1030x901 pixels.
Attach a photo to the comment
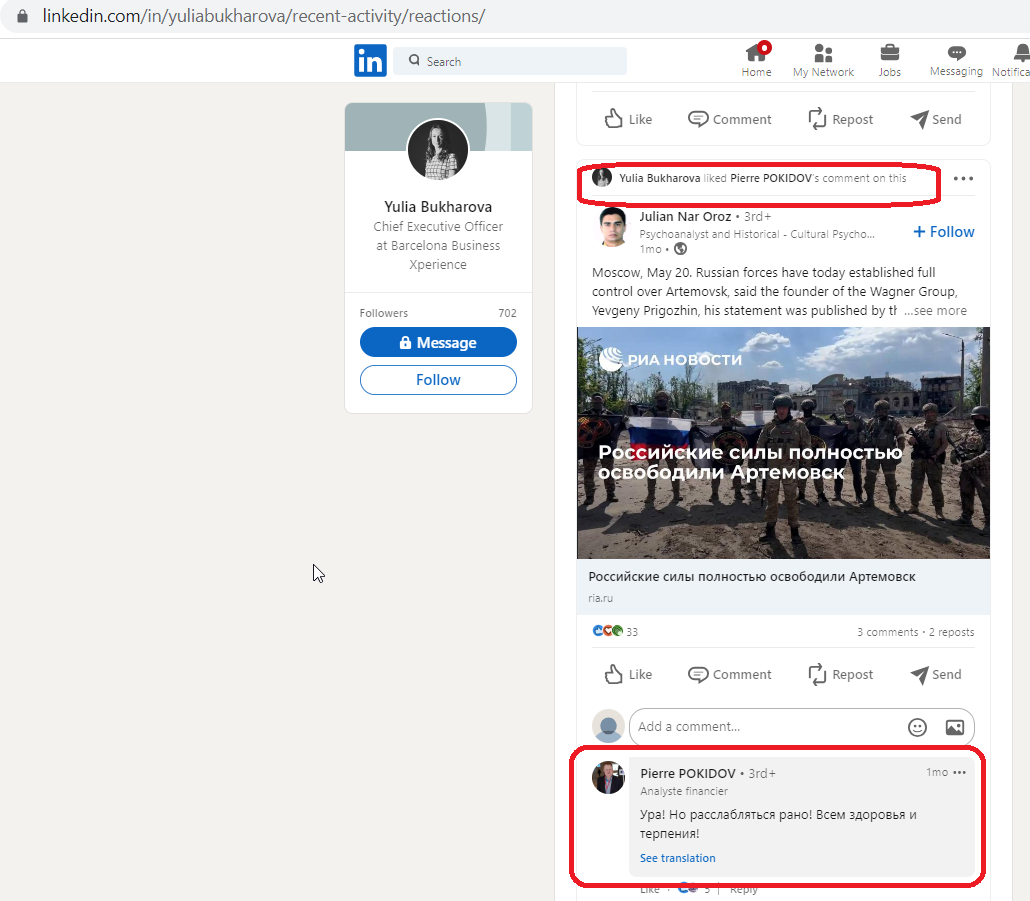[x=954, y=727]
